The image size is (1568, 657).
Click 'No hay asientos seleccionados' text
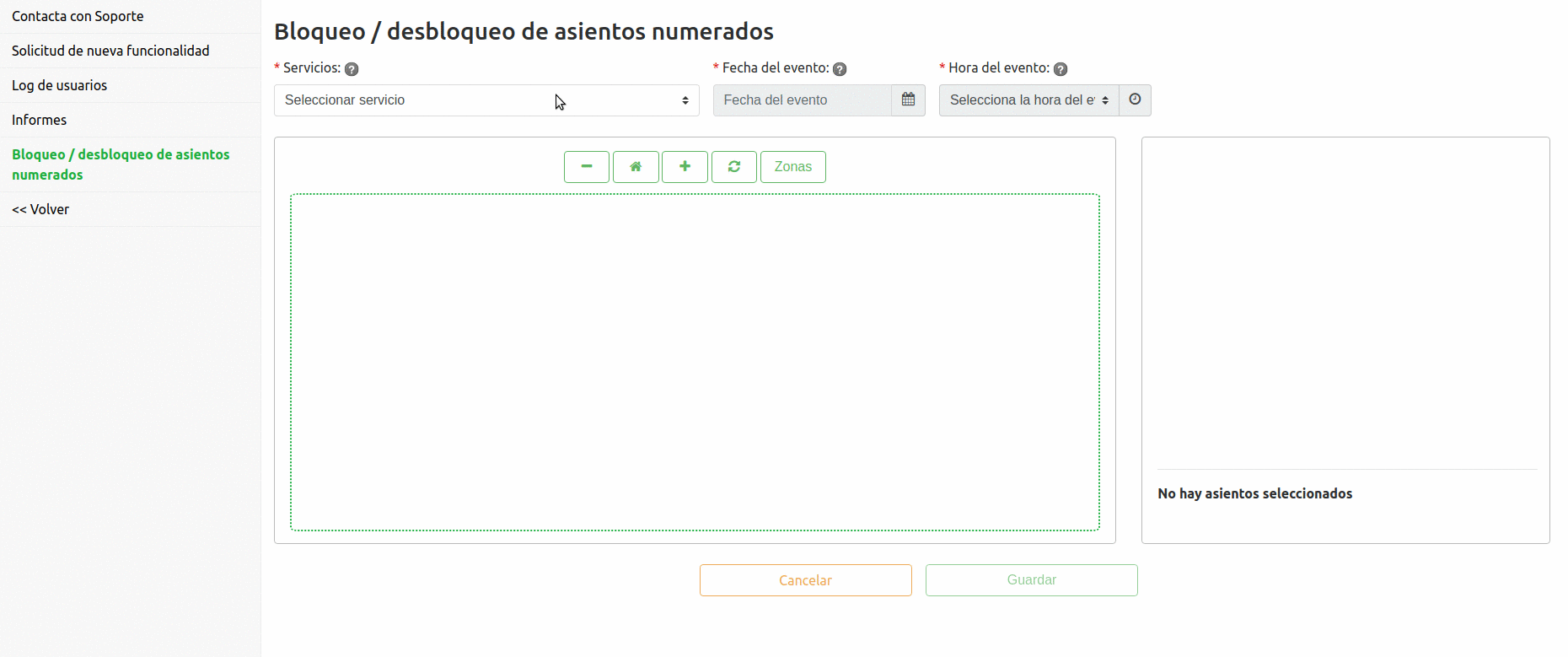click(1254, 493)
